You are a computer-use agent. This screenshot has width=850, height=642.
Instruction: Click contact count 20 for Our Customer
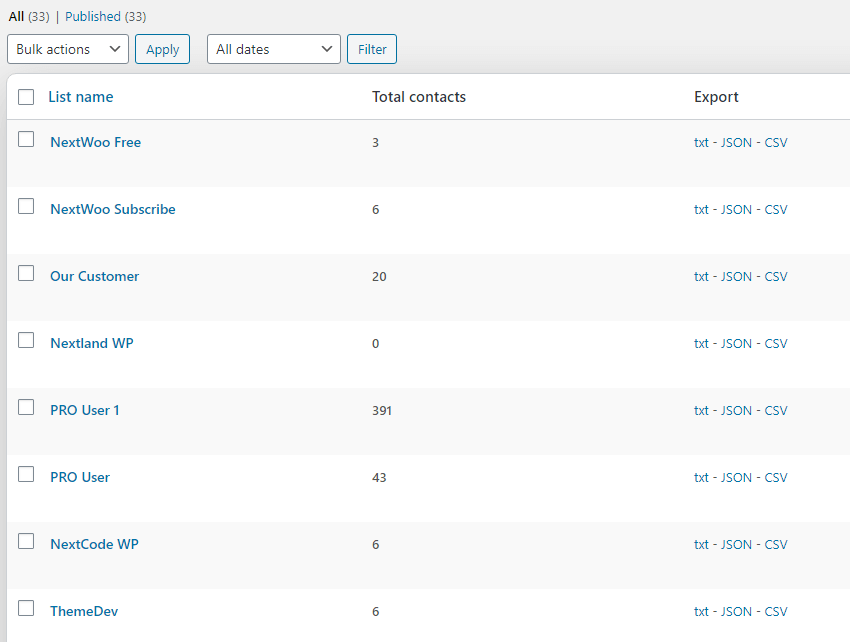click(379, 277)
